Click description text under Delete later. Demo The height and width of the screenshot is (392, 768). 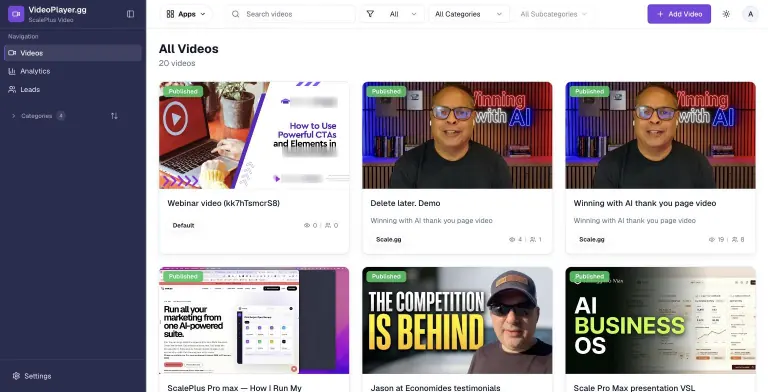(x=432, y=220)
